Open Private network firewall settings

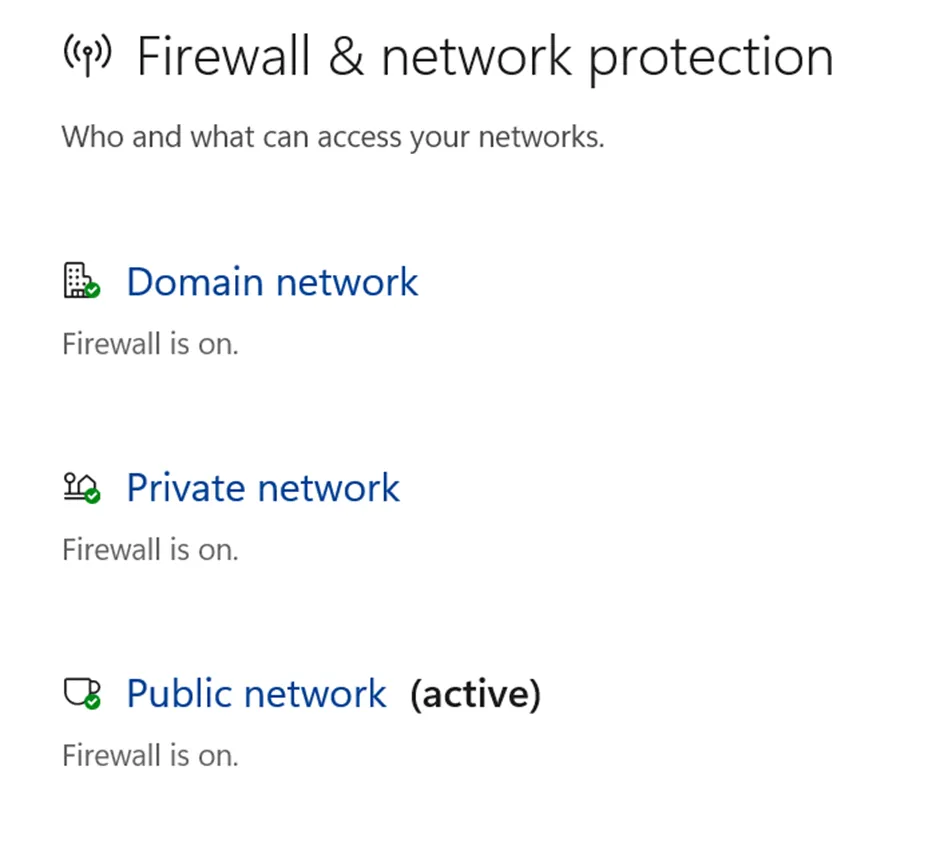pos(263,488)
